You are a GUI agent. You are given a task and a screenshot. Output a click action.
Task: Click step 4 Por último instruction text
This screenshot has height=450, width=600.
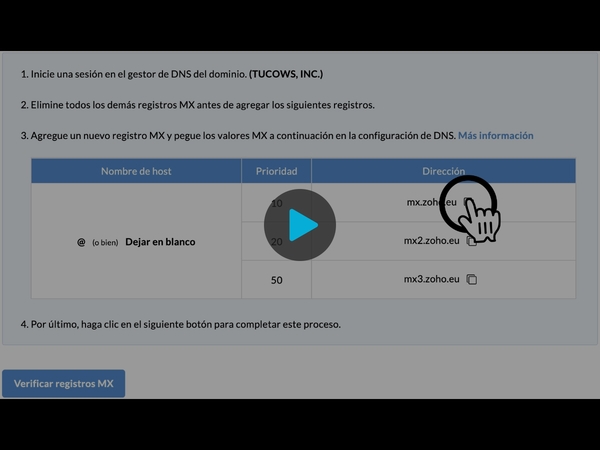pyautogui.click(x=181, y=324)
